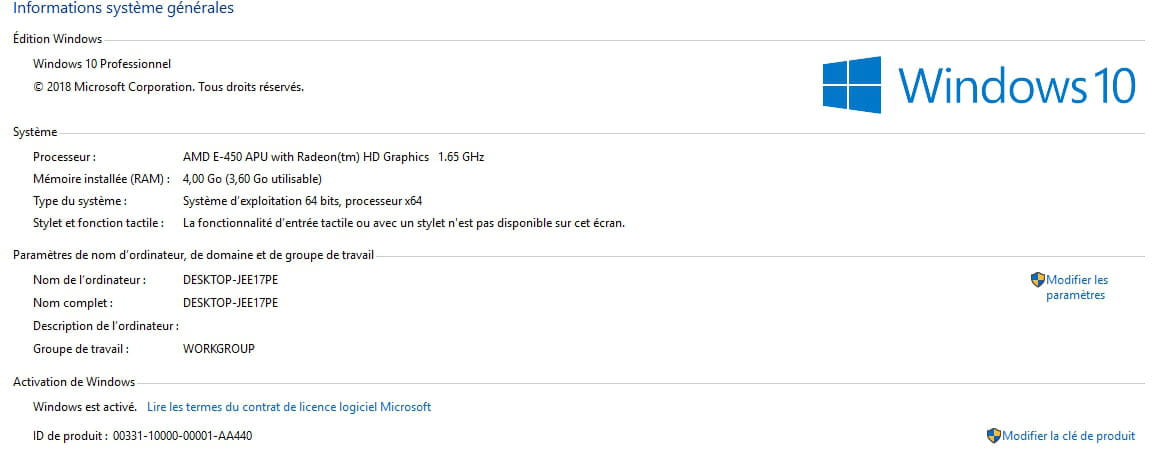
Task: Click the Informations système générales heading
Action: point(123,9)
